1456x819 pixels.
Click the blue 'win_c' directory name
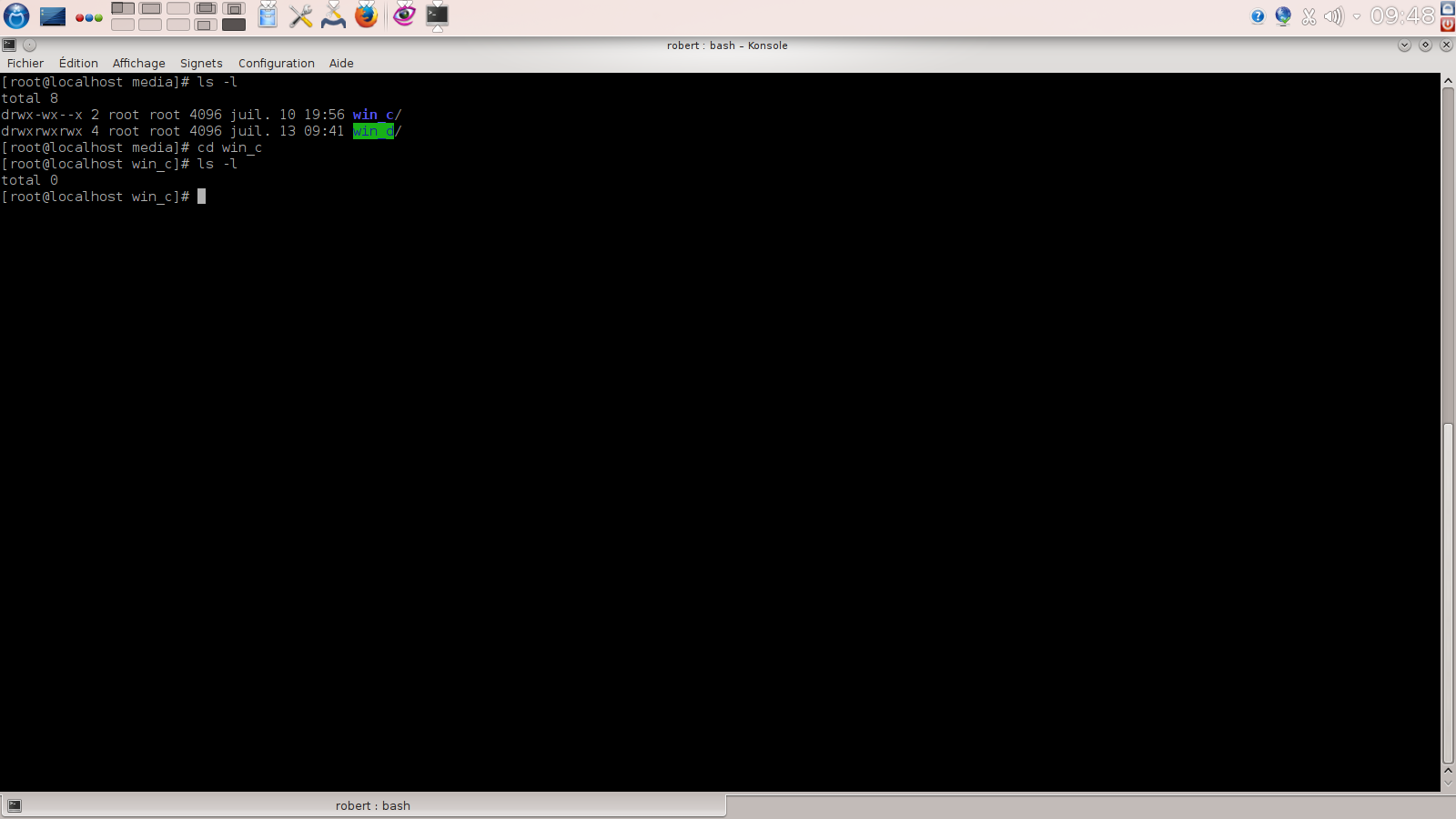click(373, 115)
